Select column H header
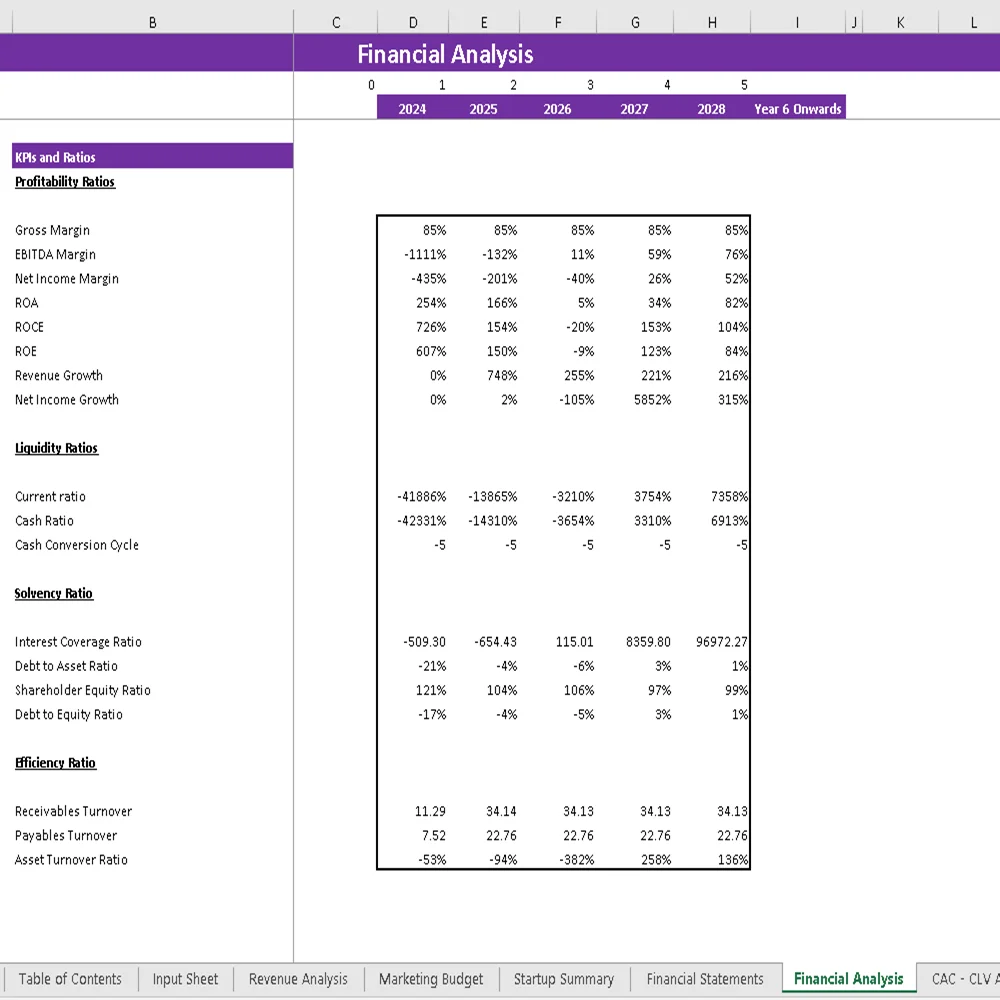1000x1000 pixels. click(x=711, y=20)
